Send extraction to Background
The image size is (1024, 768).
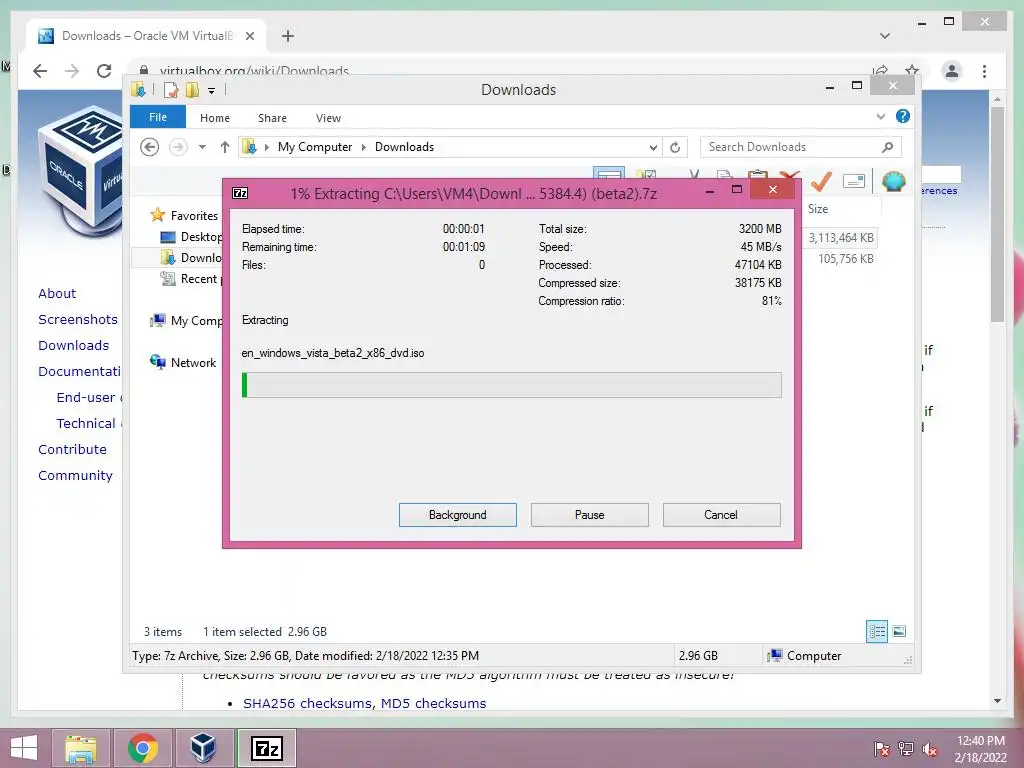pyautogui.click(x=457, y=515)
